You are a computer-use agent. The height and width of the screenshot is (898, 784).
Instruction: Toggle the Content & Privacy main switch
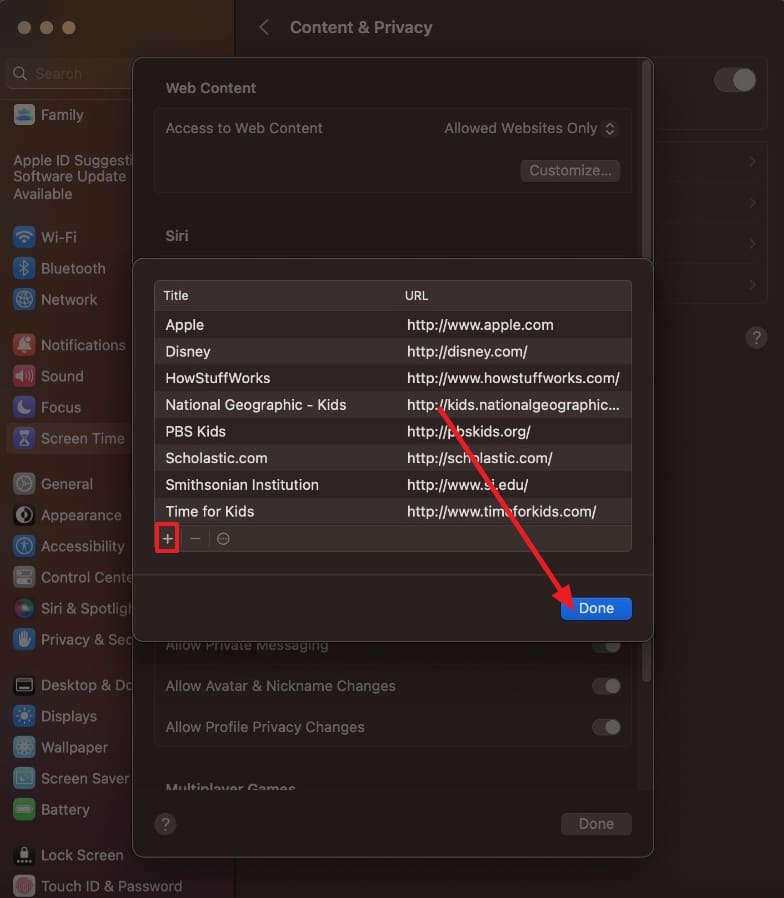(735, 80)
